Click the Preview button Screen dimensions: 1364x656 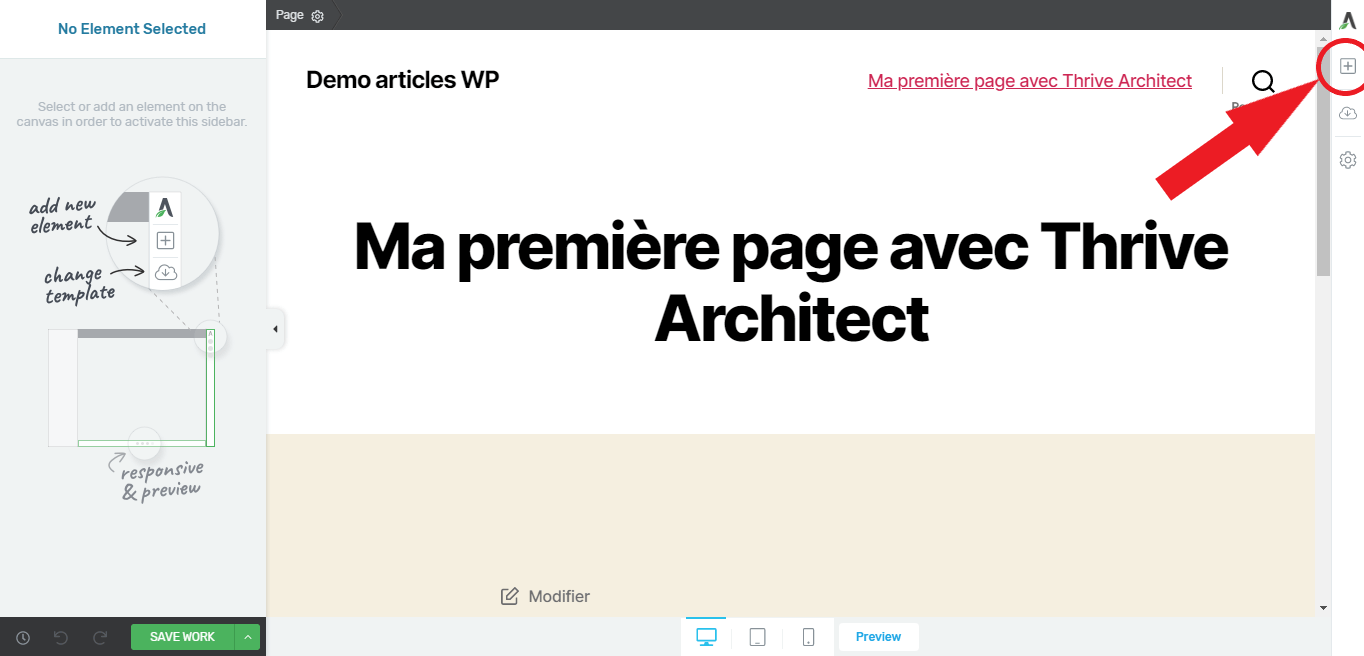[x=878, y=637]
